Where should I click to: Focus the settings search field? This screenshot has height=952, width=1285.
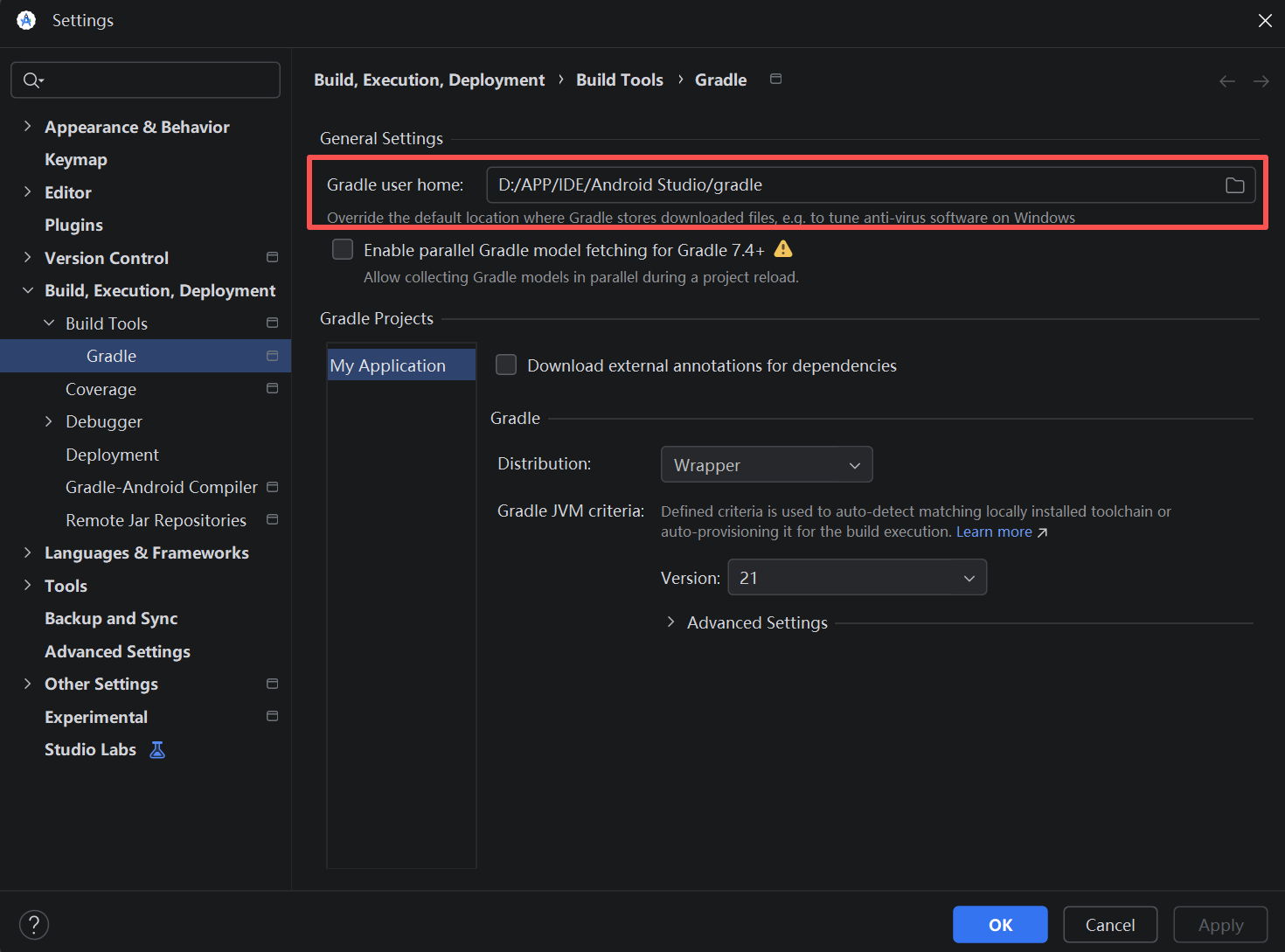pos(145,80)
